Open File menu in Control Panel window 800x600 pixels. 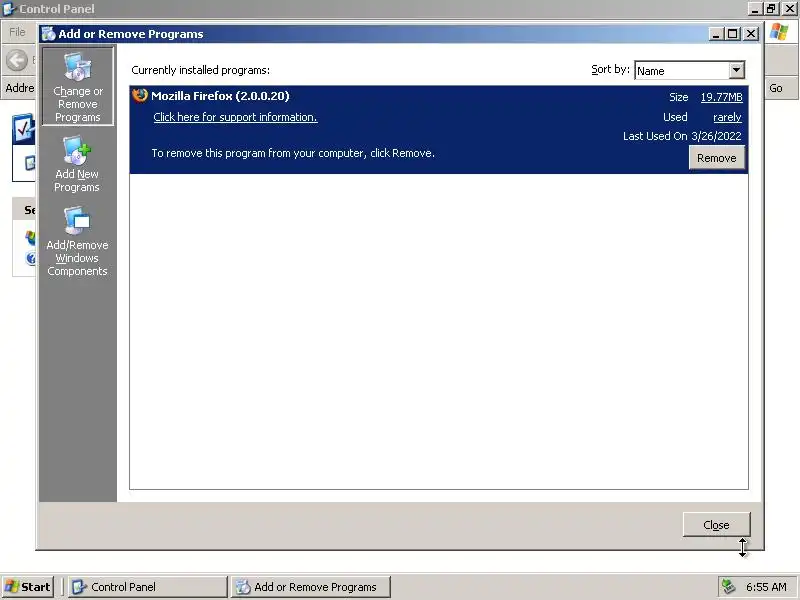[17, 32]
